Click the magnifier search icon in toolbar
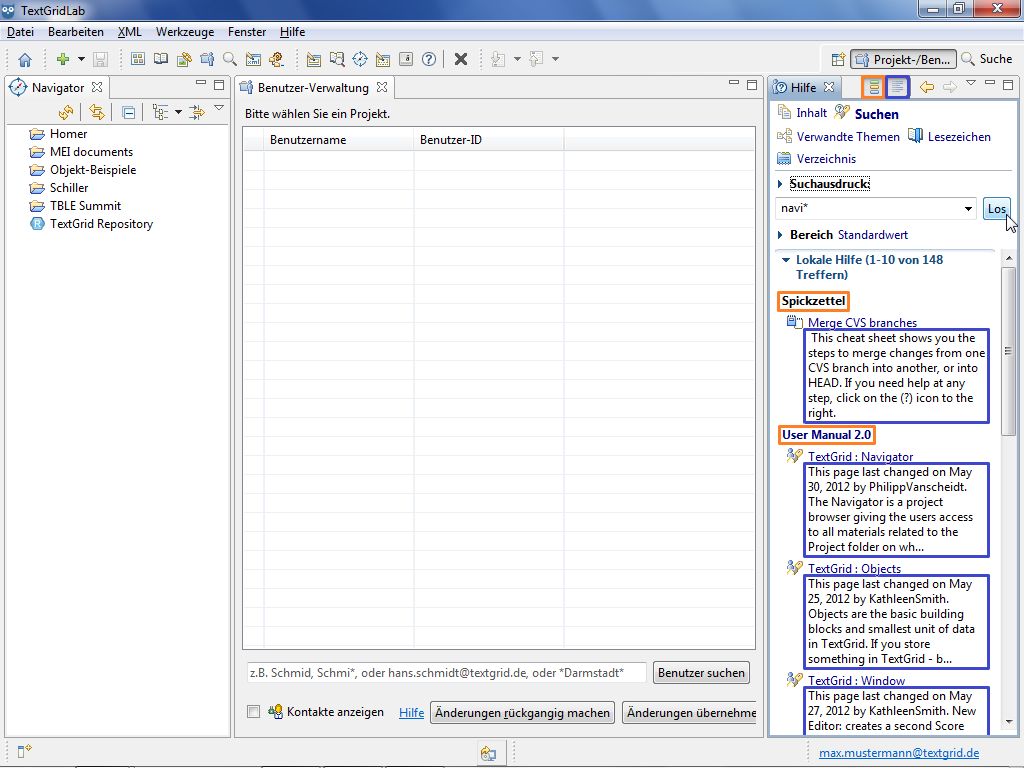The width and height of the screenshot is (1024, 768). (x=230, y=59)
